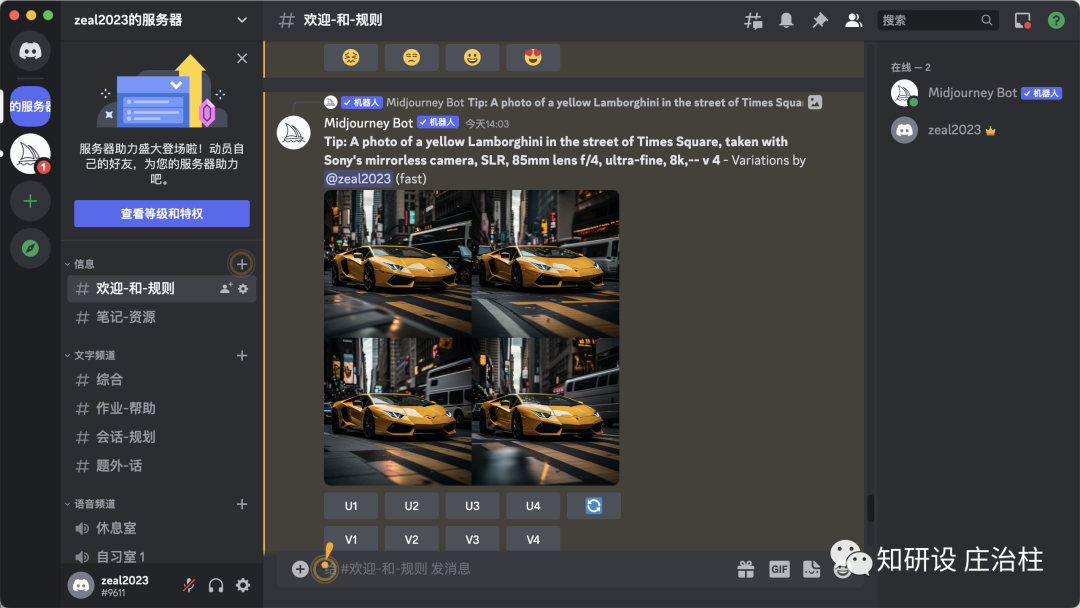
Task: Click the heart-eyes emoji reaction
Action: (x=532, y=58)
